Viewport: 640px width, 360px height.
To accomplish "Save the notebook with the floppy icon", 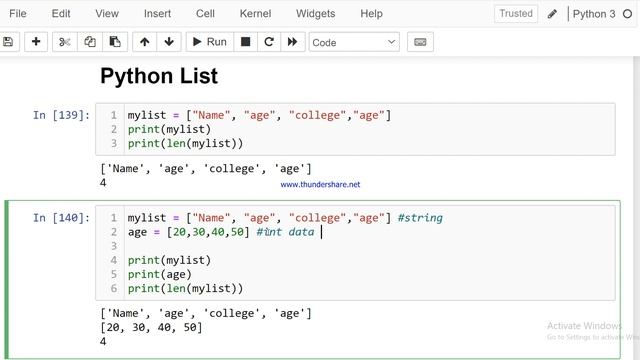I will click(8, 42).
